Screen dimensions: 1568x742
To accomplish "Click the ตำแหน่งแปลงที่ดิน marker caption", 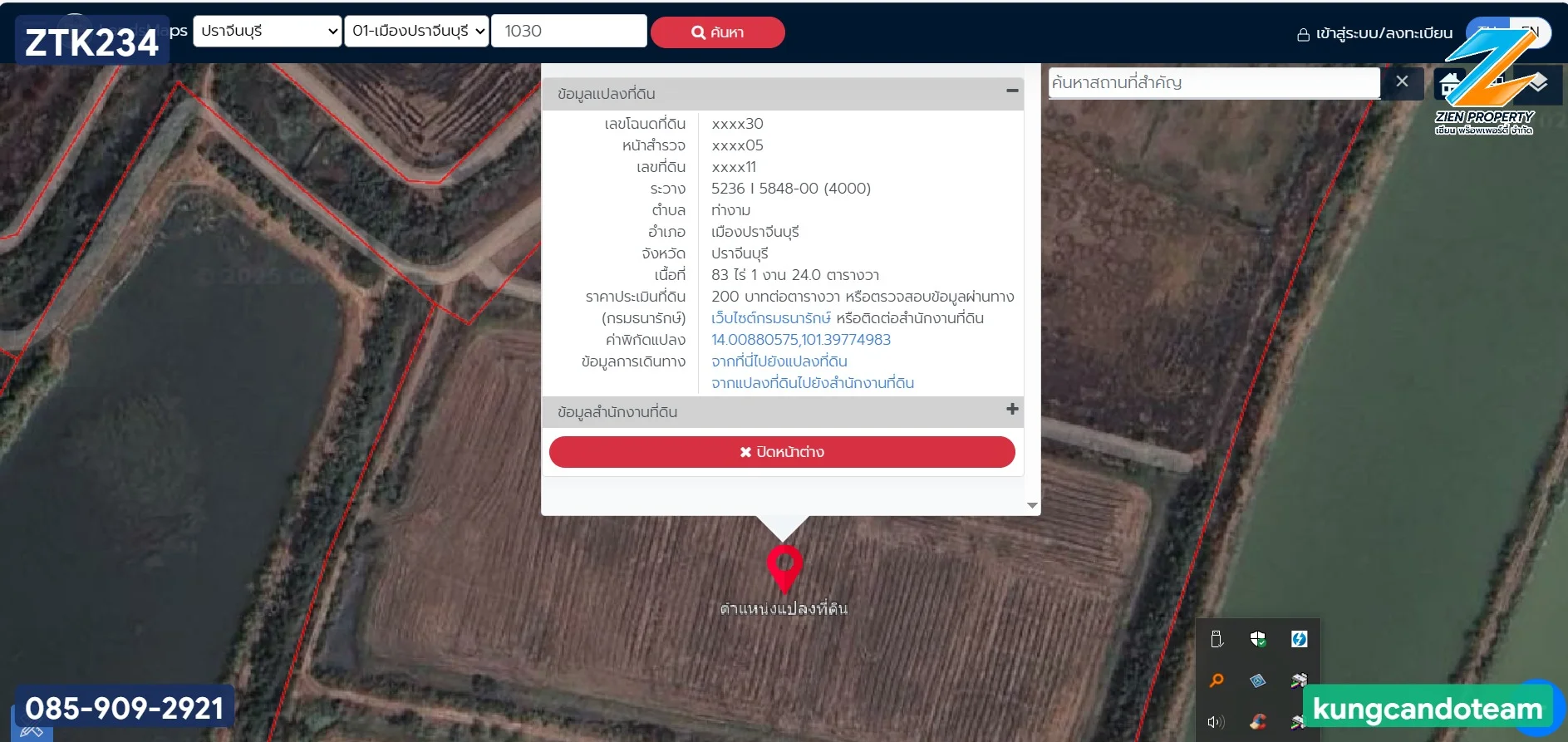I will tap(784, 608).
